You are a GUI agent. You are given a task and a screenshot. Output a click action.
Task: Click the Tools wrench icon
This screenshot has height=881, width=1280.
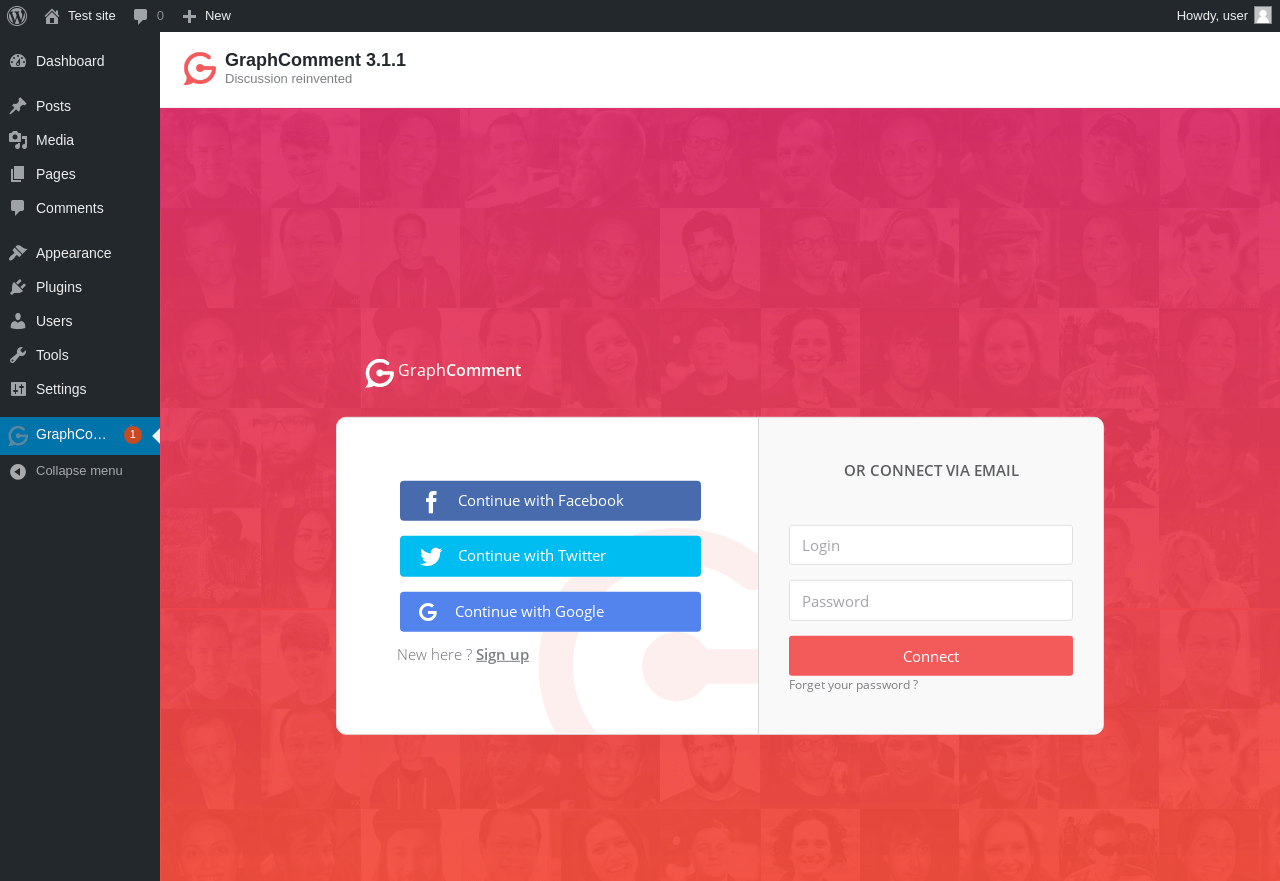[x=18, y=355]
